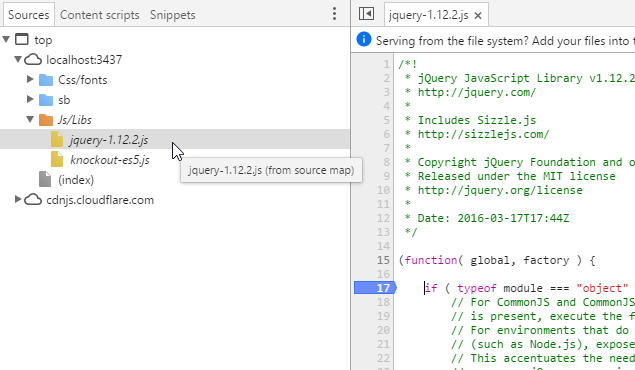Expand the Css/fonts folder
635x370 pixels.
point(30,79)
